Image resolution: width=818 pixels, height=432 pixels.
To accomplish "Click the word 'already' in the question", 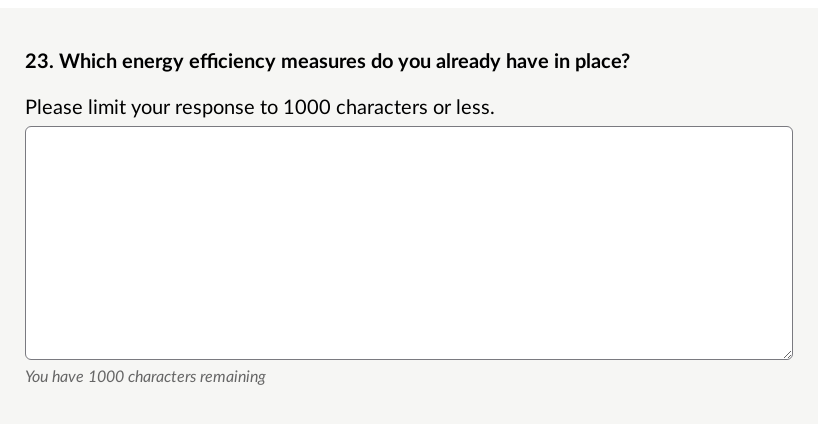I will pos(468,63).
